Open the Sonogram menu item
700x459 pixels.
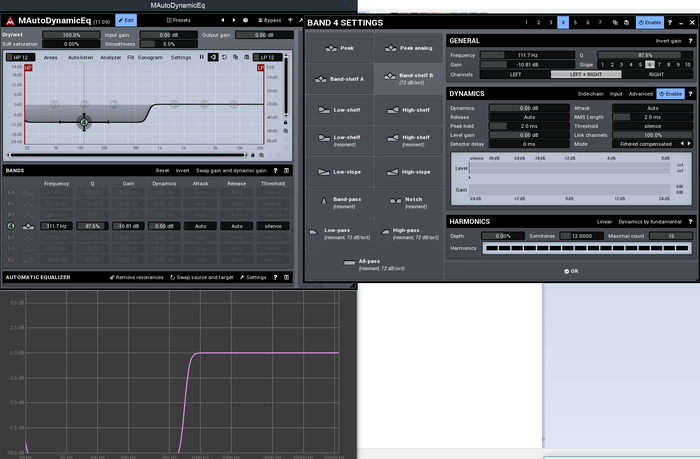150,57
